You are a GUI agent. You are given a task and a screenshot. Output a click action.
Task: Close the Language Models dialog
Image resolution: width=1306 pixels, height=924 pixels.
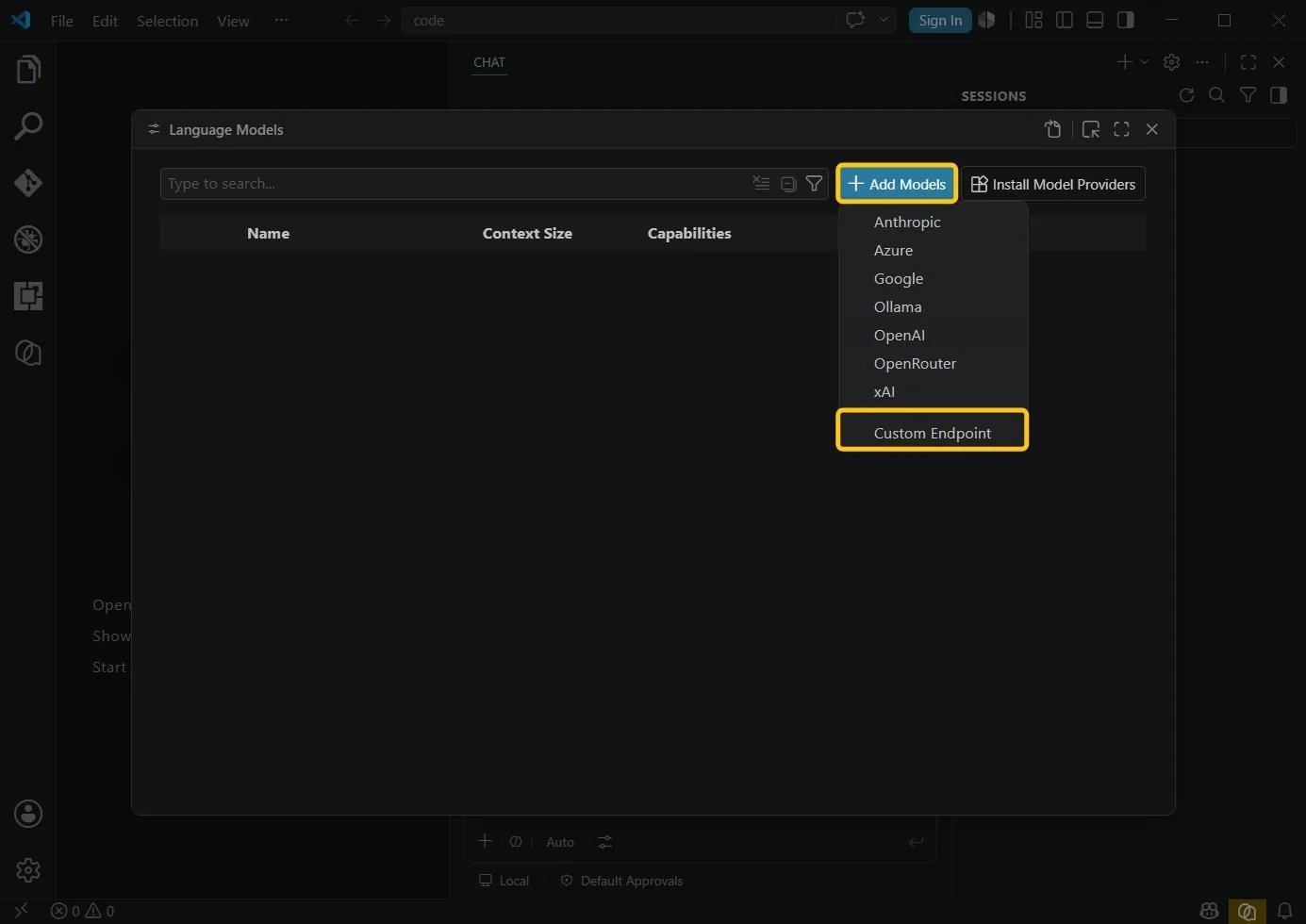[x=1151, y=129]
